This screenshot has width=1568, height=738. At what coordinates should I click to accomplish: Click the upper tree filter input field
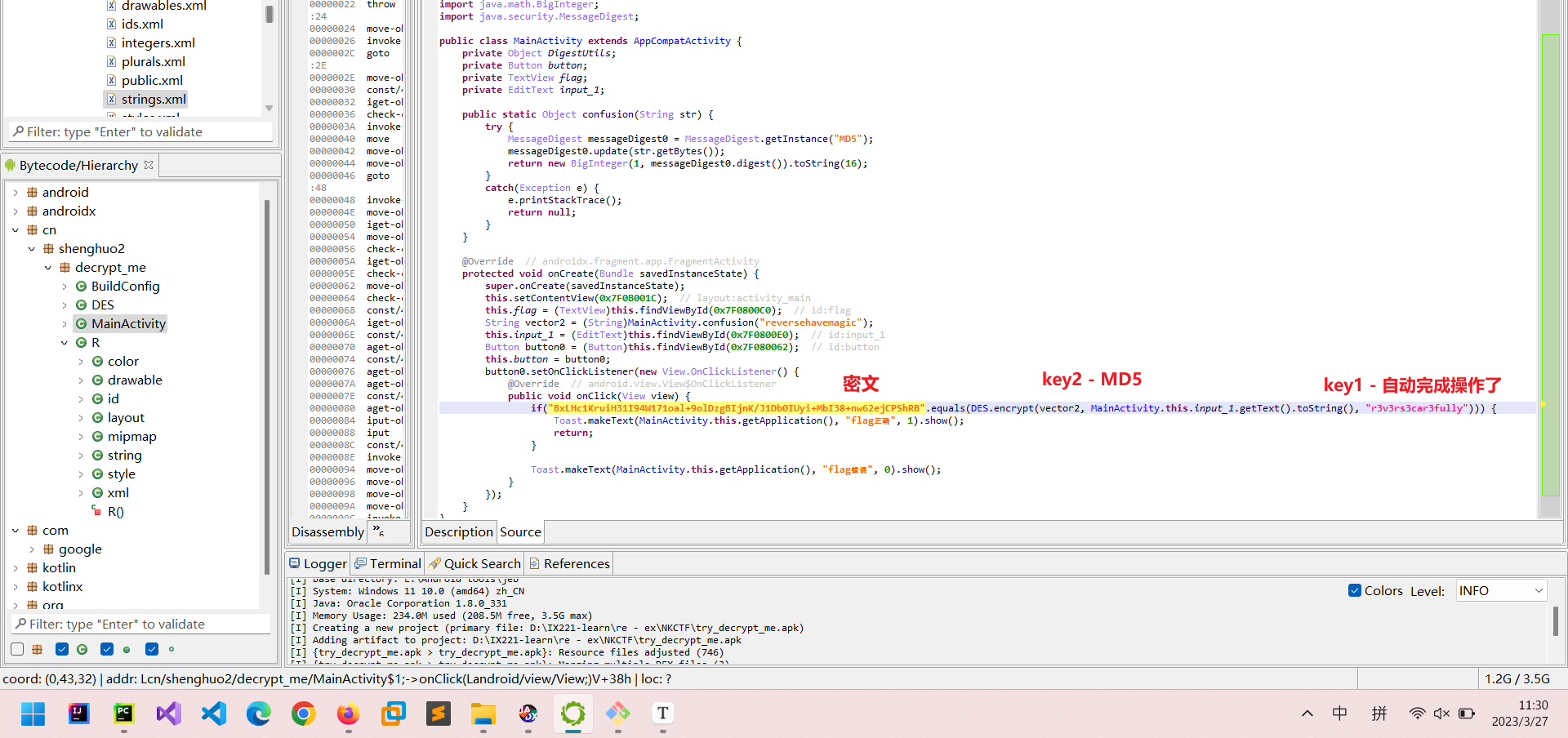click(141, 131)
